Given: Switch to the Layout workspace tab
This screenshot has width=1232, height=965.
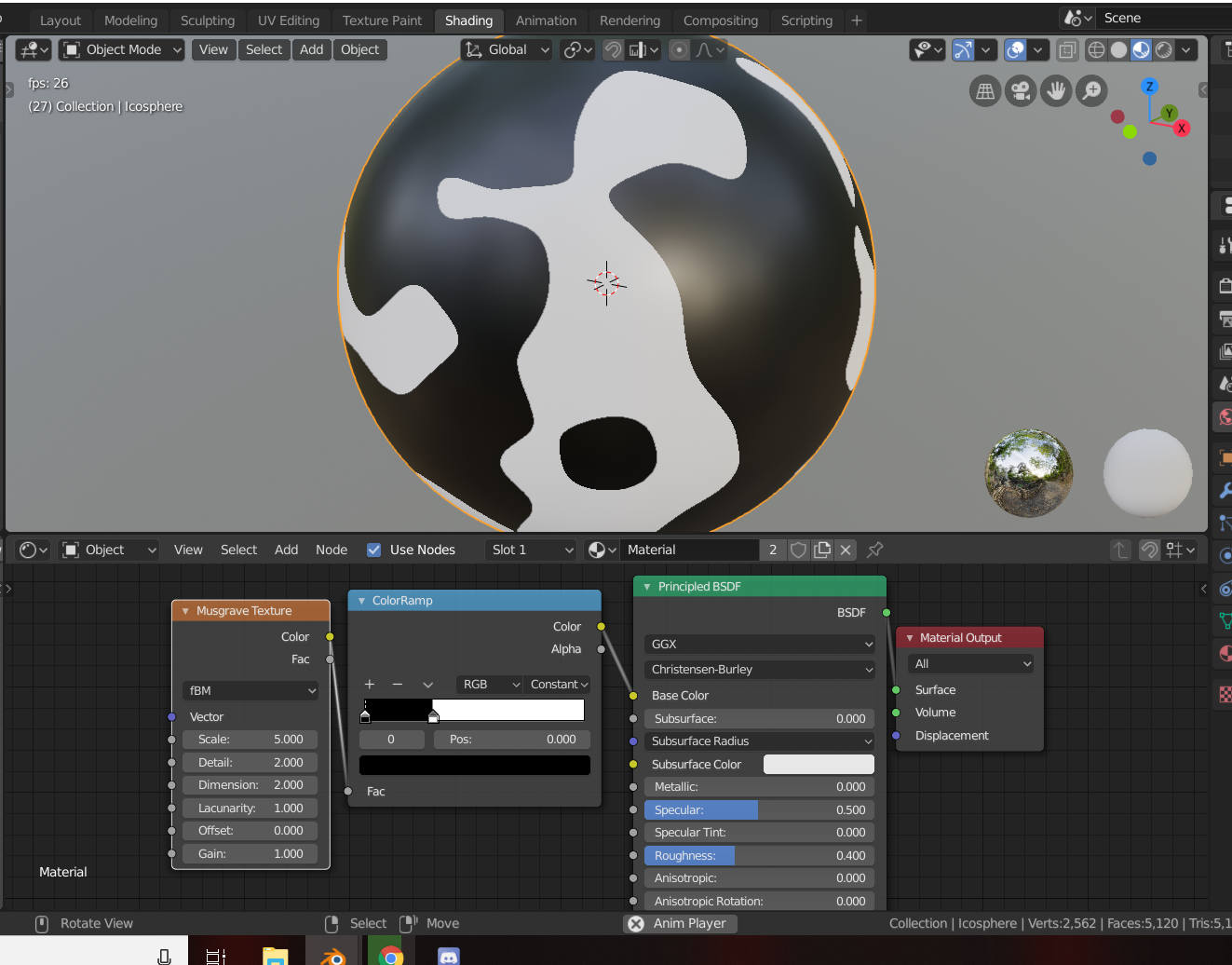Looking at the screenshot, I should click(x=61, y=20).
